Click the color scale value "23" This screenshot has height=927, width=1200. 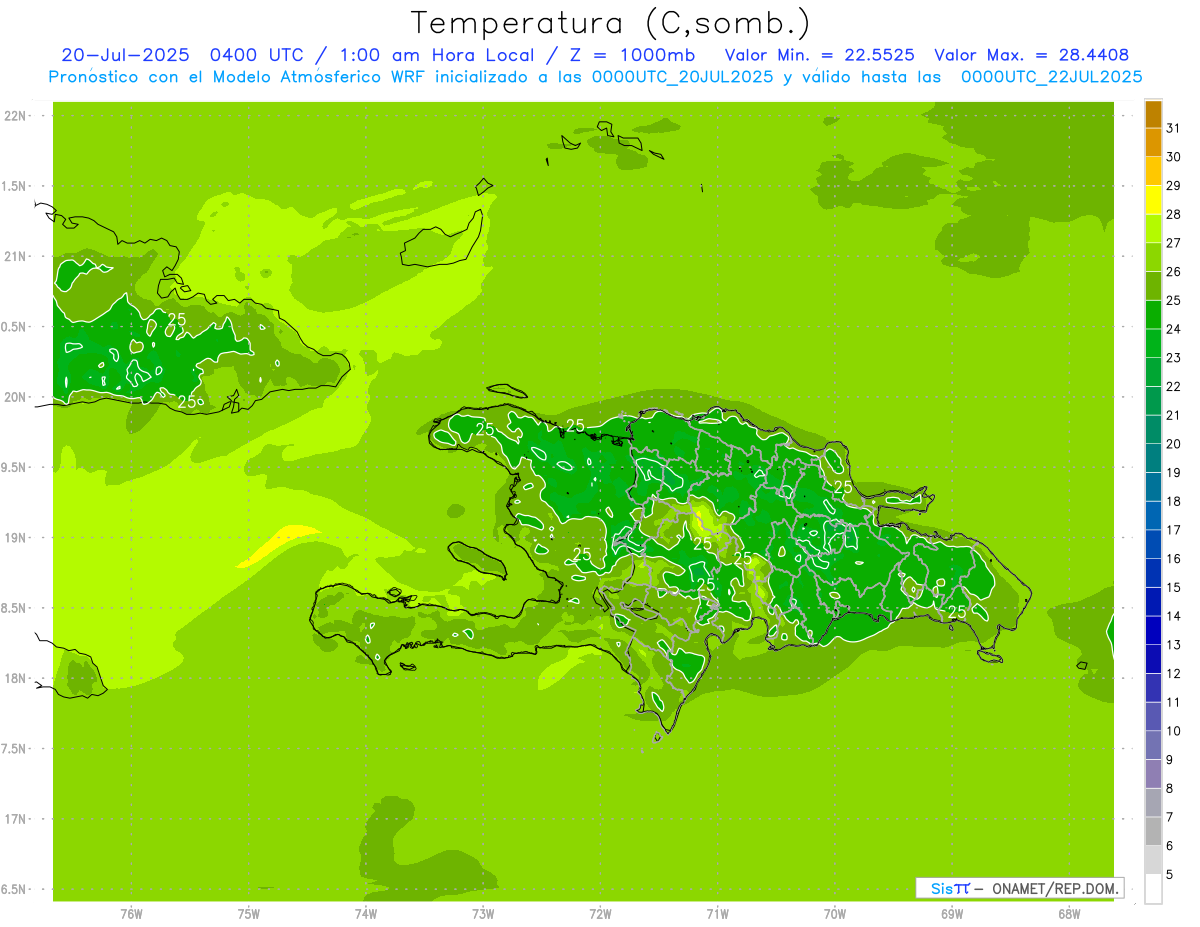point(1173,358)
